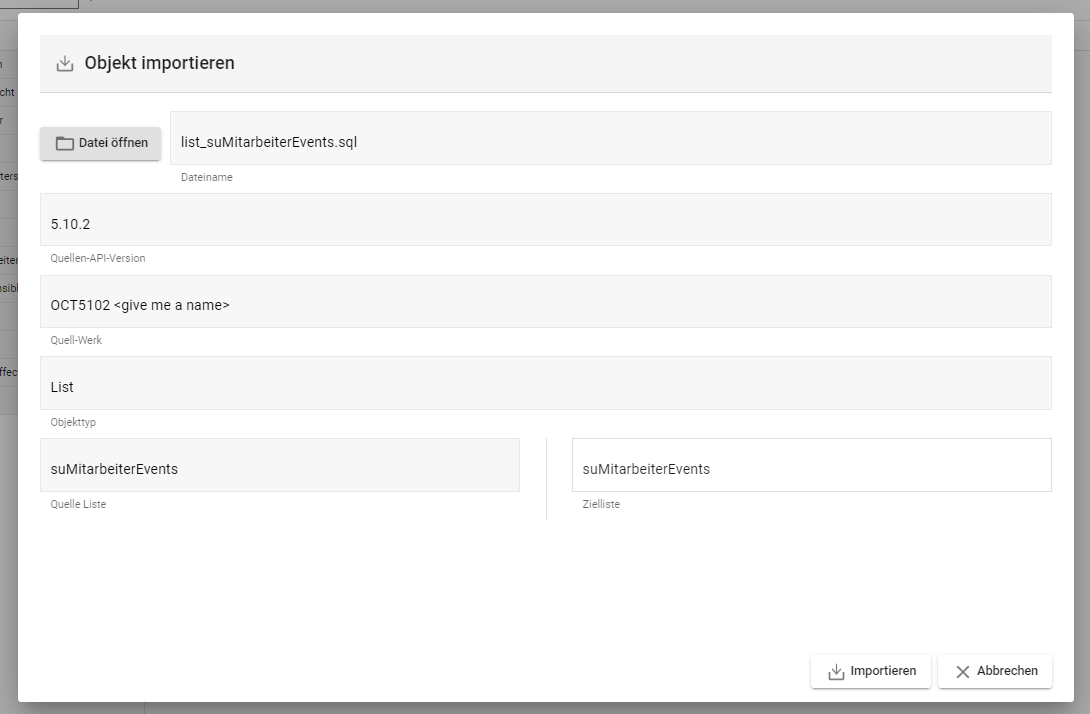This screenshot has width=1090, height=714.
Task: Select the Quellen-API-Version field with 5.10.2
Action: tap(545, 223)
